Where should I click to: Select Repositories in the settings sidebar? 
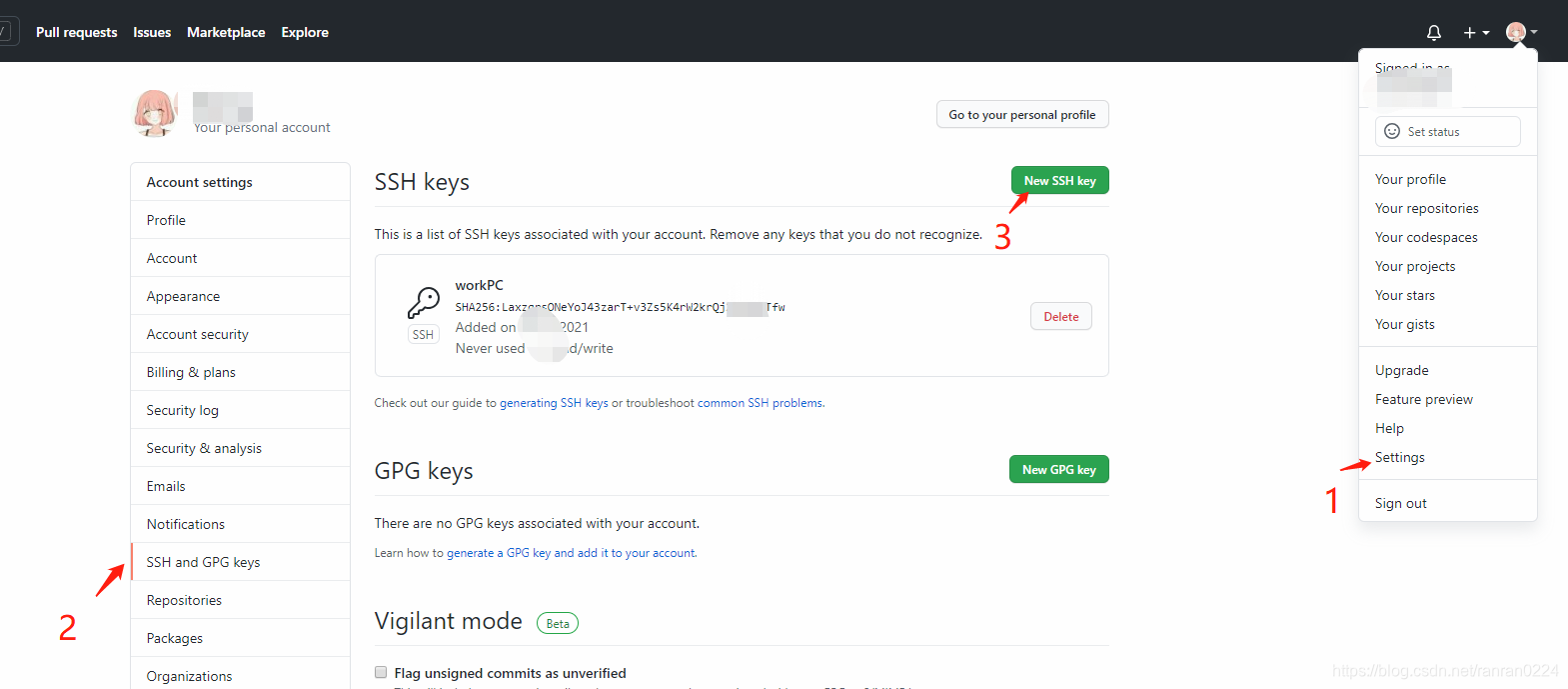tap(240, 600)
